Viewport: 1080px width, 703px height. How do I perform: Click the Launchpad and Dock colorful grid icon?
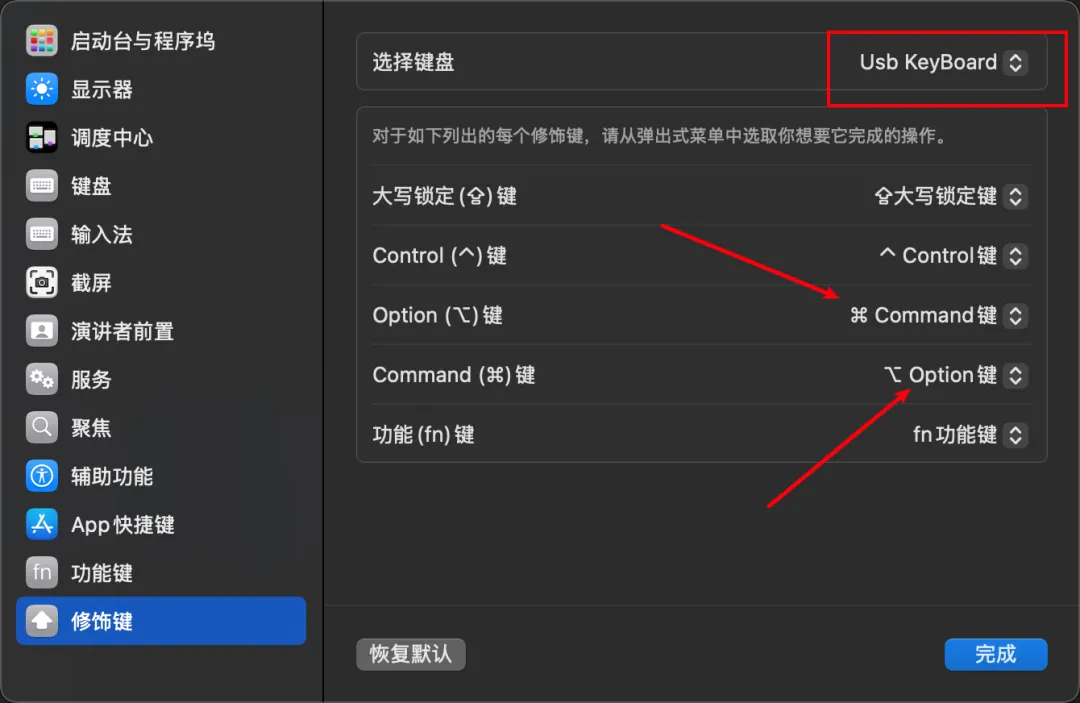[41, 41]
